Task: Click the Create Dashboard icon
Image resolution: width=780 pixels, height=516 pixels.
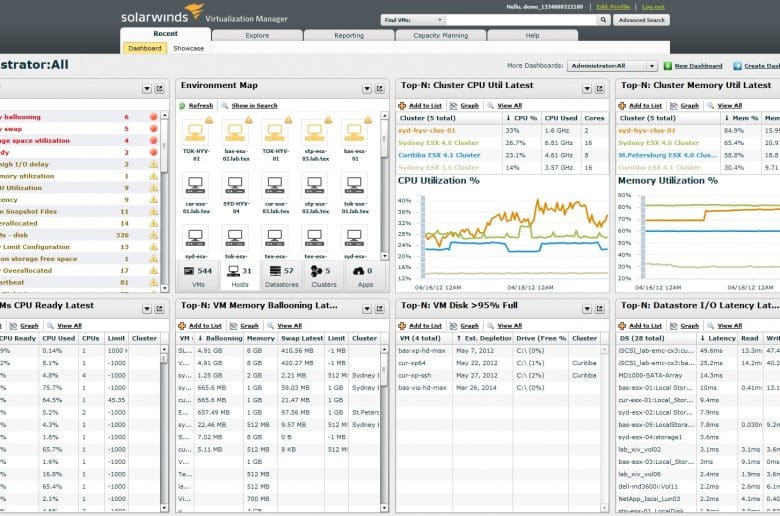Action: (737, 66)
